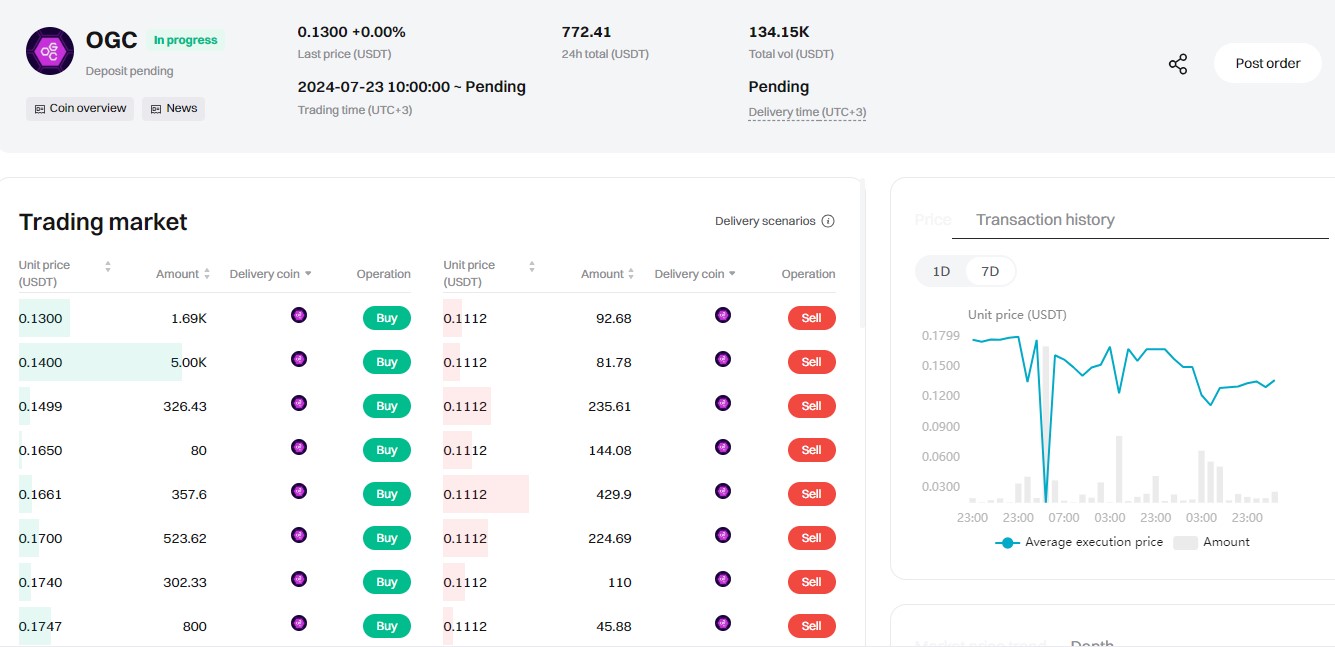
Task: Open the Transaction history tab
Action: point(1044,220)
